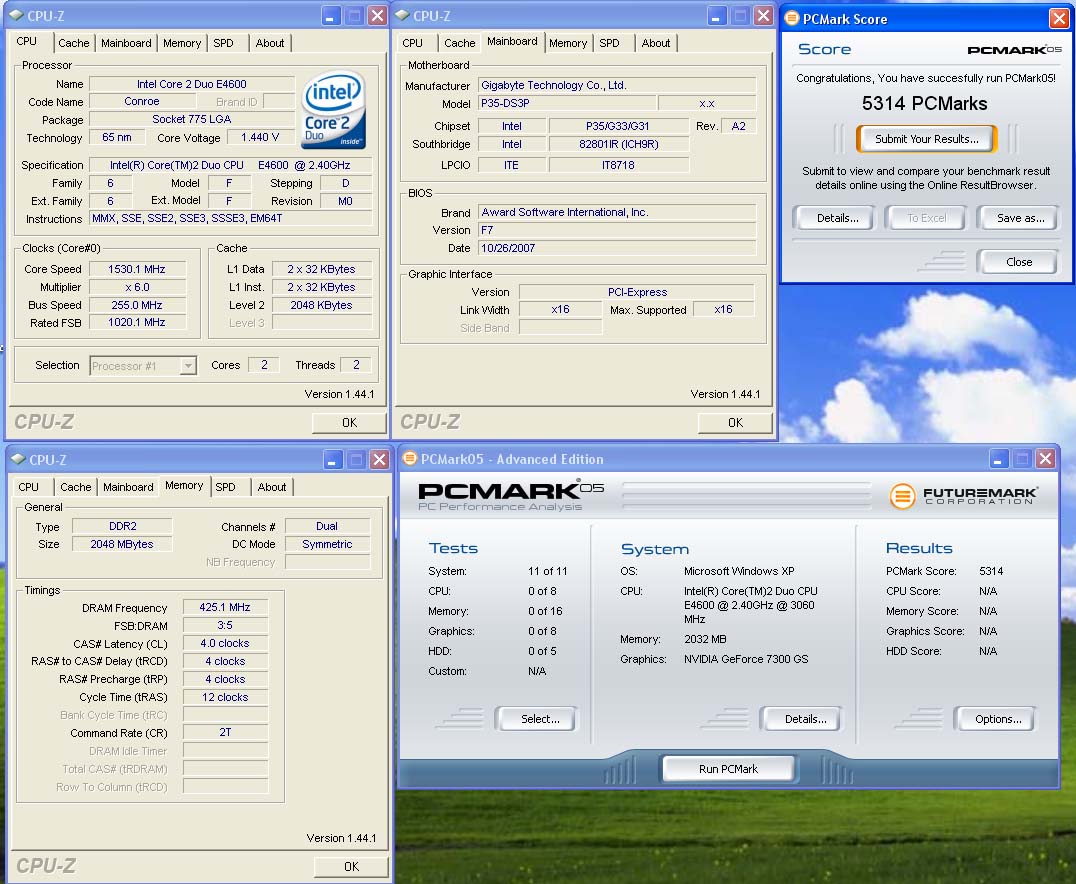The image size is (1076, 884).
Task: Select CPU tab in Memory CPU-Z window
Action: click(x=28, y=487)
